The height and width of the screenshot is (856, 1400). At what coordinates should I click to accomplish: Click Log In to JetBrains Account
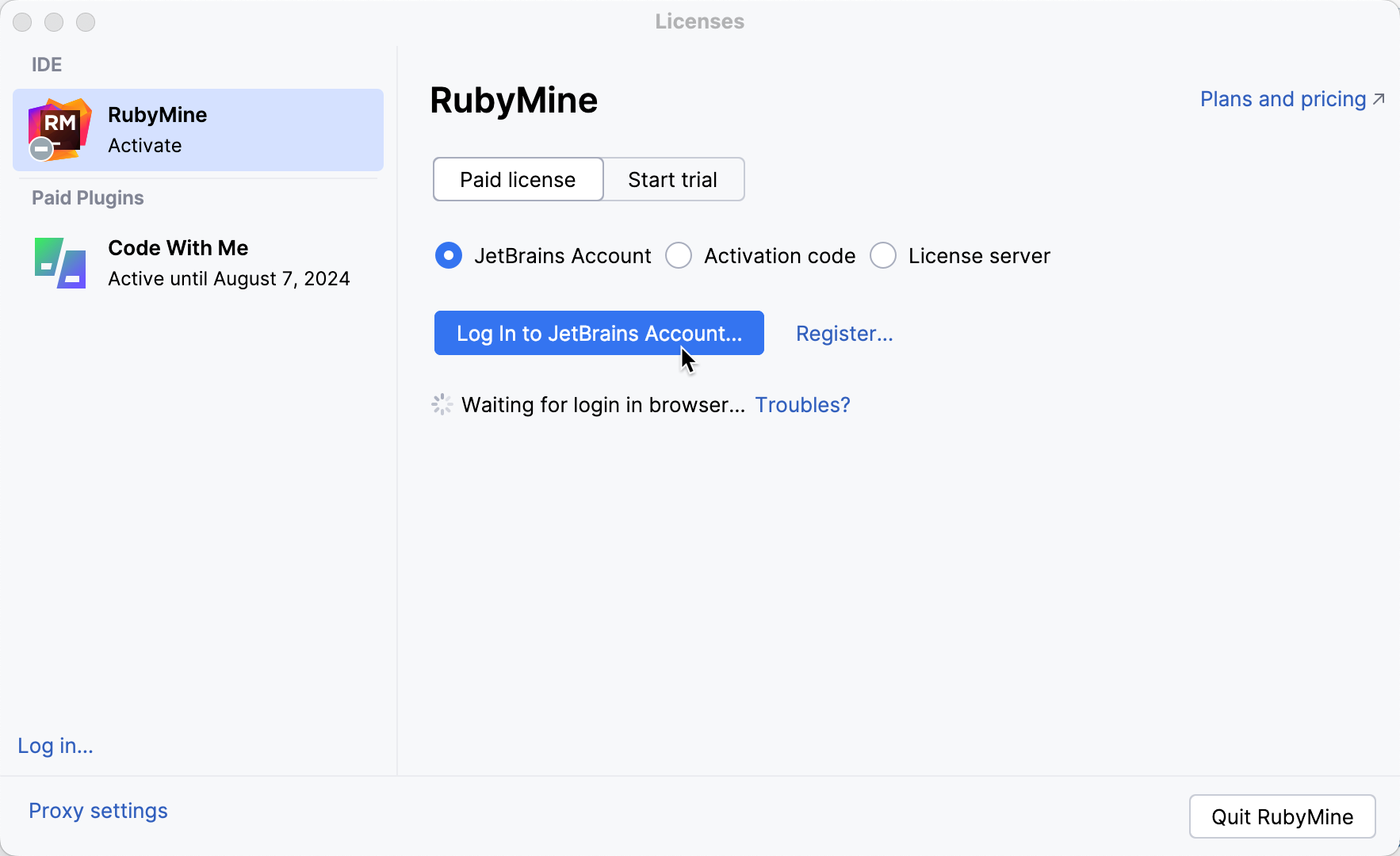click(x=599, y=333)
